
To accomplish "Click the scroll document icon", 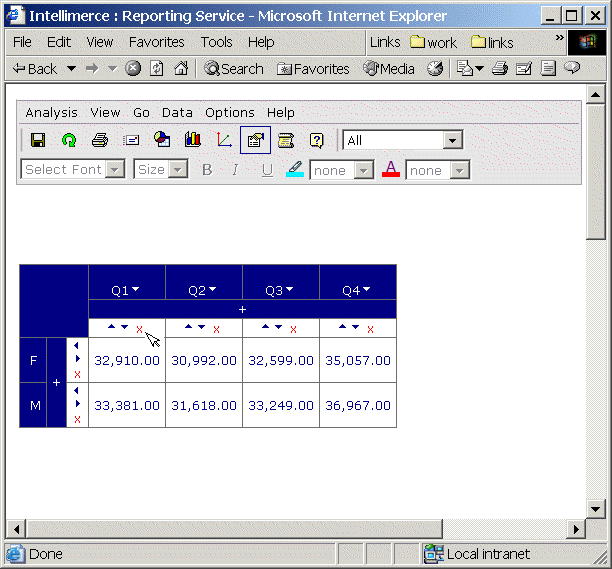I will tap(286, 140).
